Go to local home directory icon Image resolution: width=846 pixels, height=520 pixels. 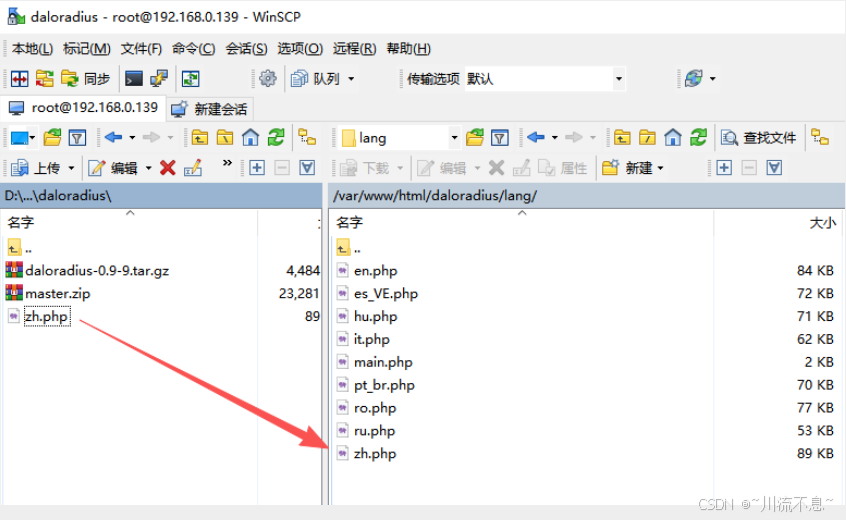tap(250, 138)
